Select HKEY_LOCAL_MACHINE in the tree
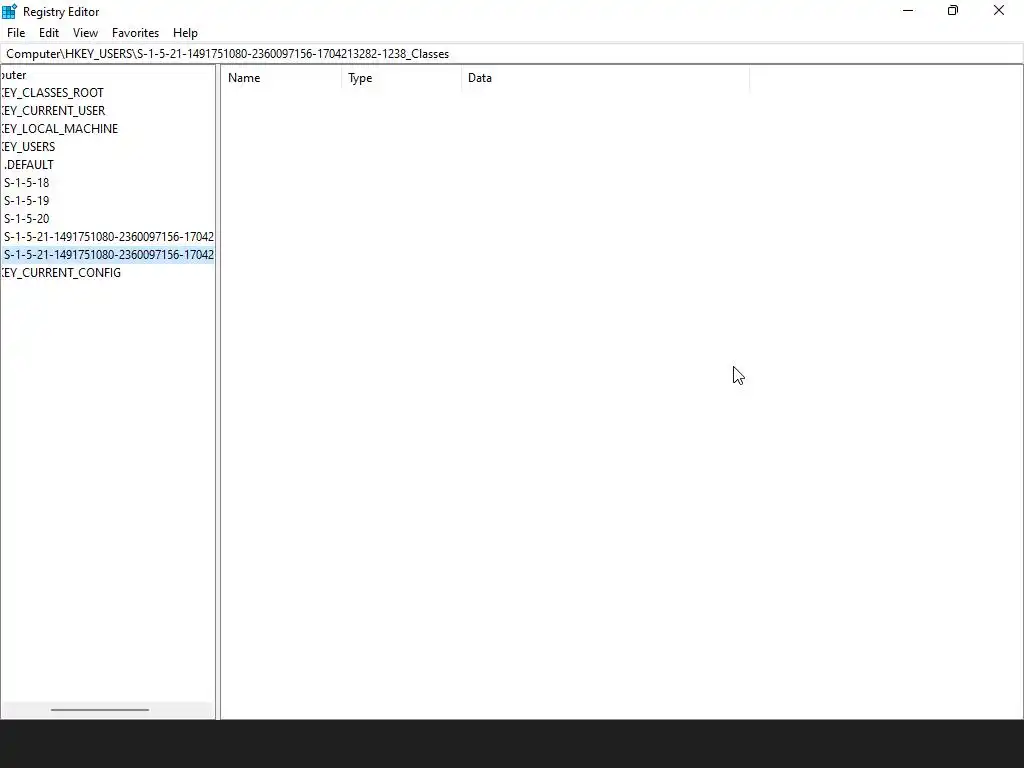 (x=59, y=129)
